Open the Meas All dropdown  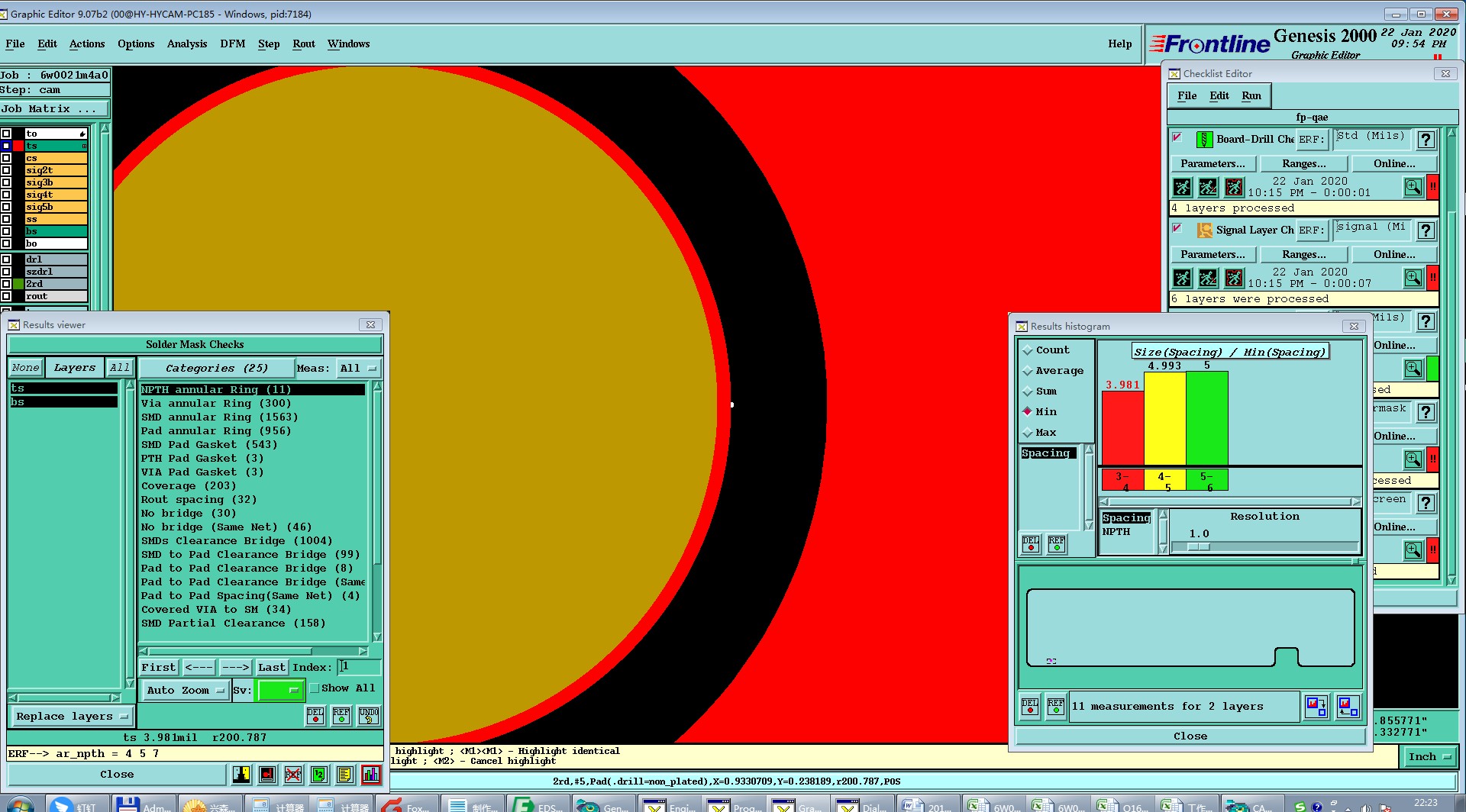coord(359,369)
